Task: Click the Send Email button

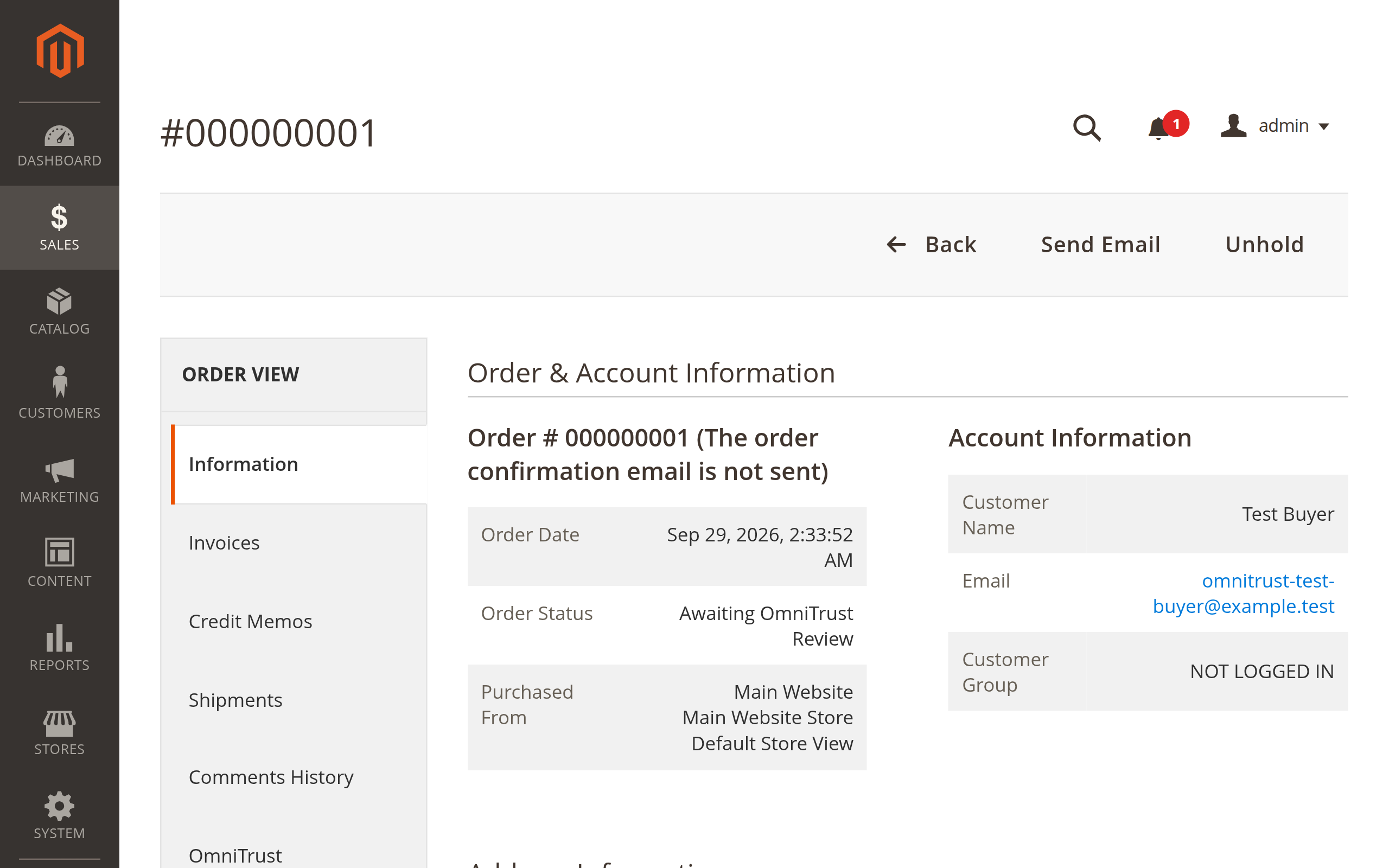Action: click(1100, 245)
